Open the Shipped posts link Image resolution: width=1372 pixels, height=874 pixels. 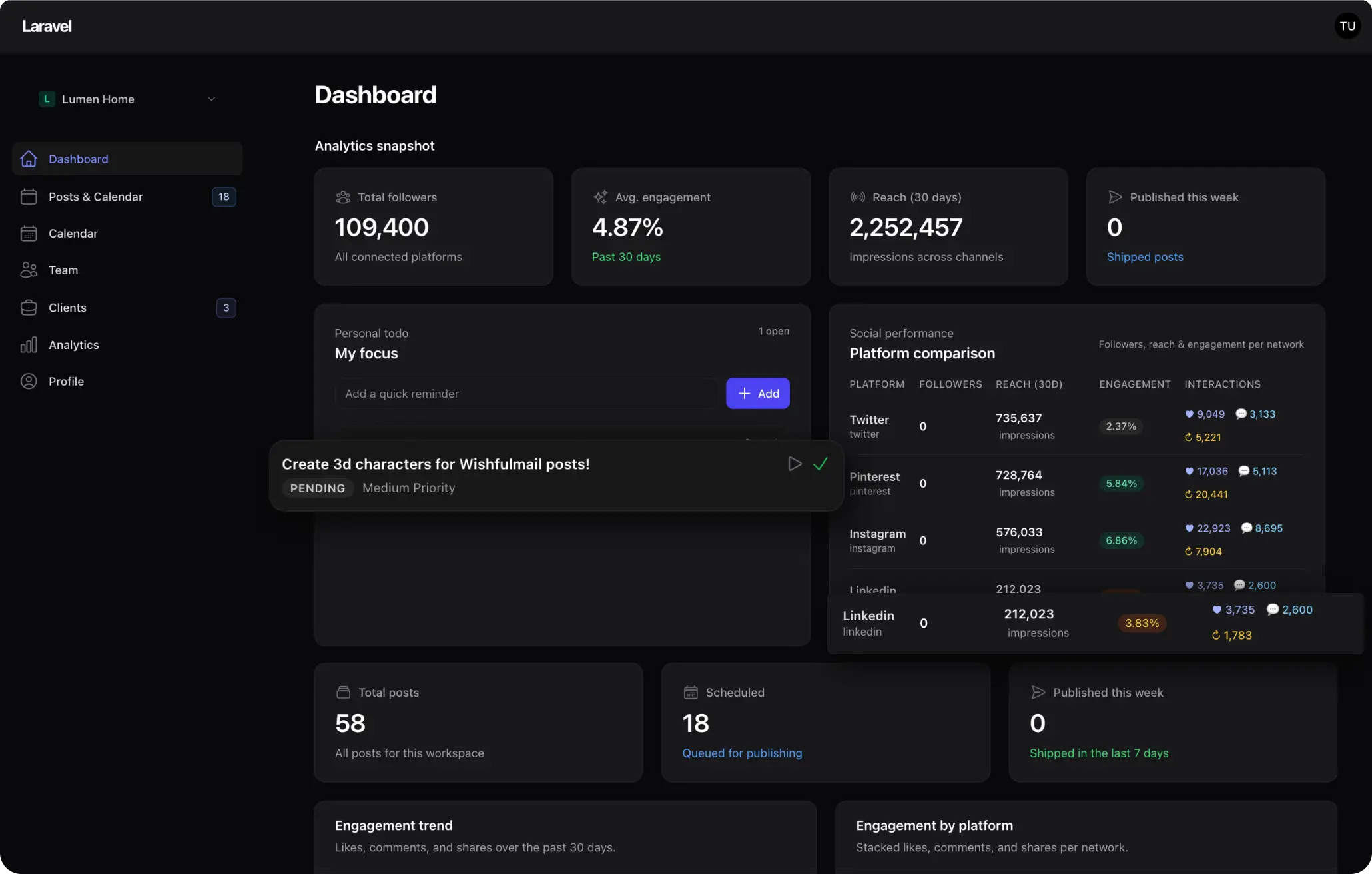click(1144, 256)
